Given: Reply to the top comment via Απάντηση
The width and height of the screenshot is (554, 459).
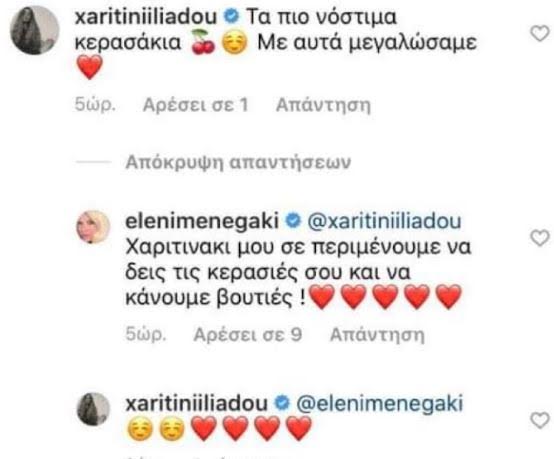Looking at the screenshot, I should [x=323, y=105].
